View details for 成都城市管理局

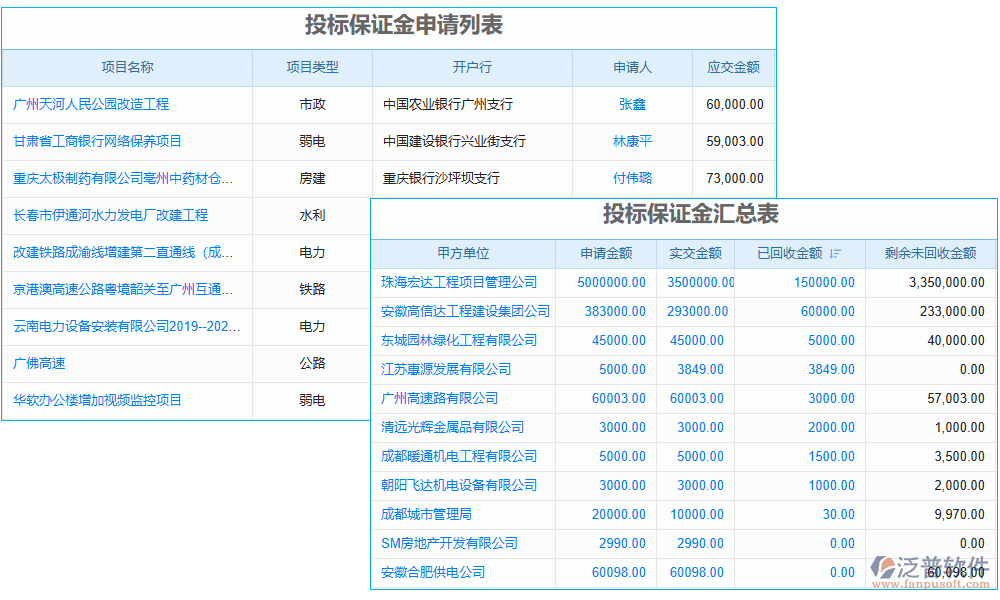point(425,514)
